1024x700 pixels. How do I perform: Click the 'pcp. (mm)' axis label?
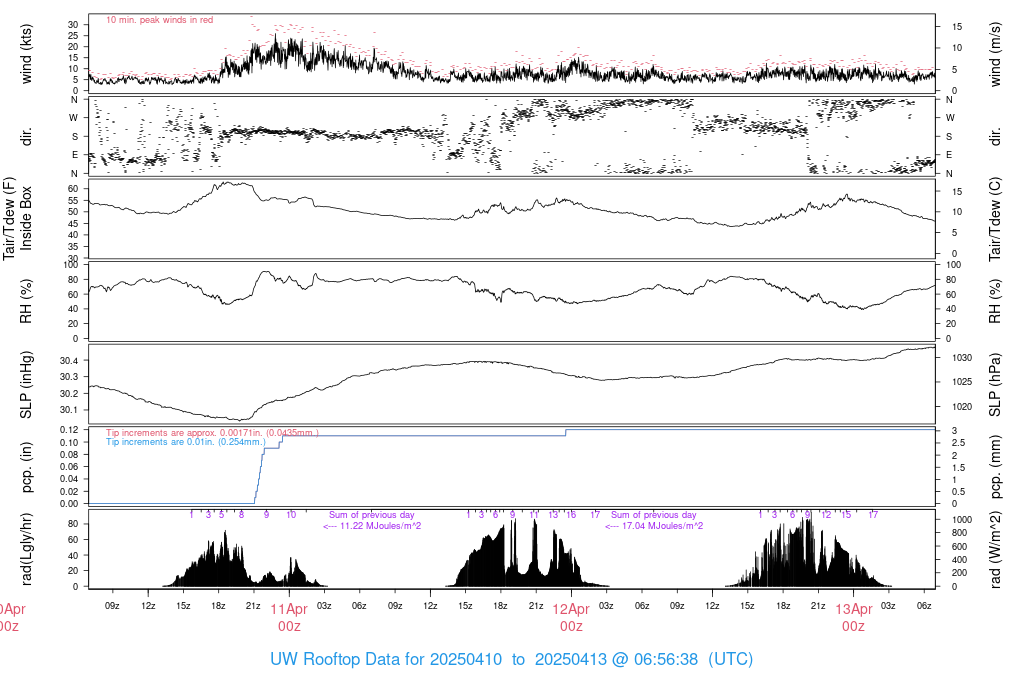click(x=995, y=467)
